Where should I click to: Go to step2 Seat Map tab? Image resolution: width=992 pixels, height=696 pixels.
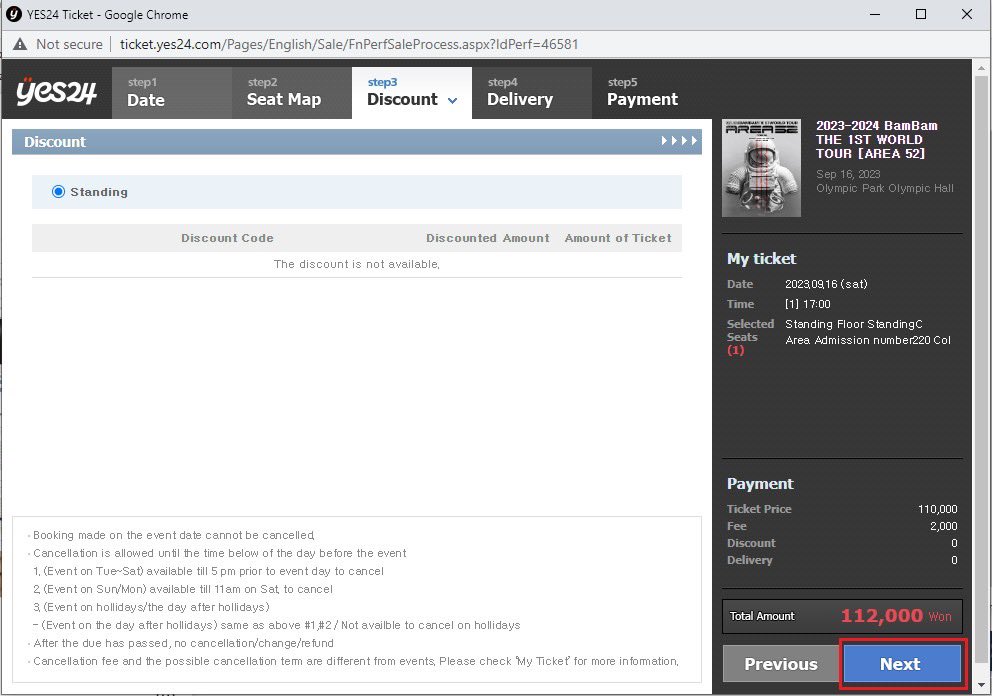pos(292,93)
